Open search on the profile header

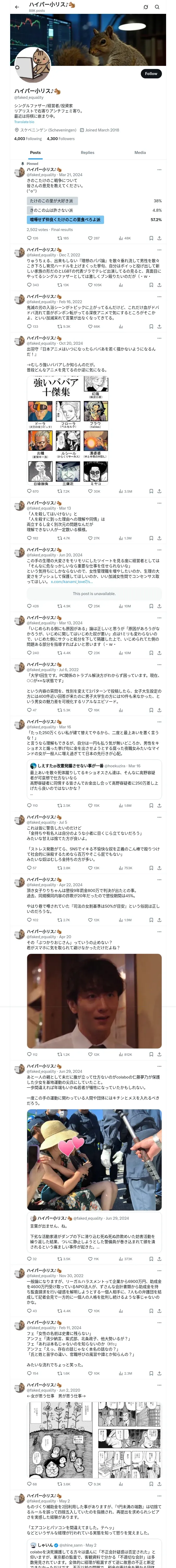point(157,7)
